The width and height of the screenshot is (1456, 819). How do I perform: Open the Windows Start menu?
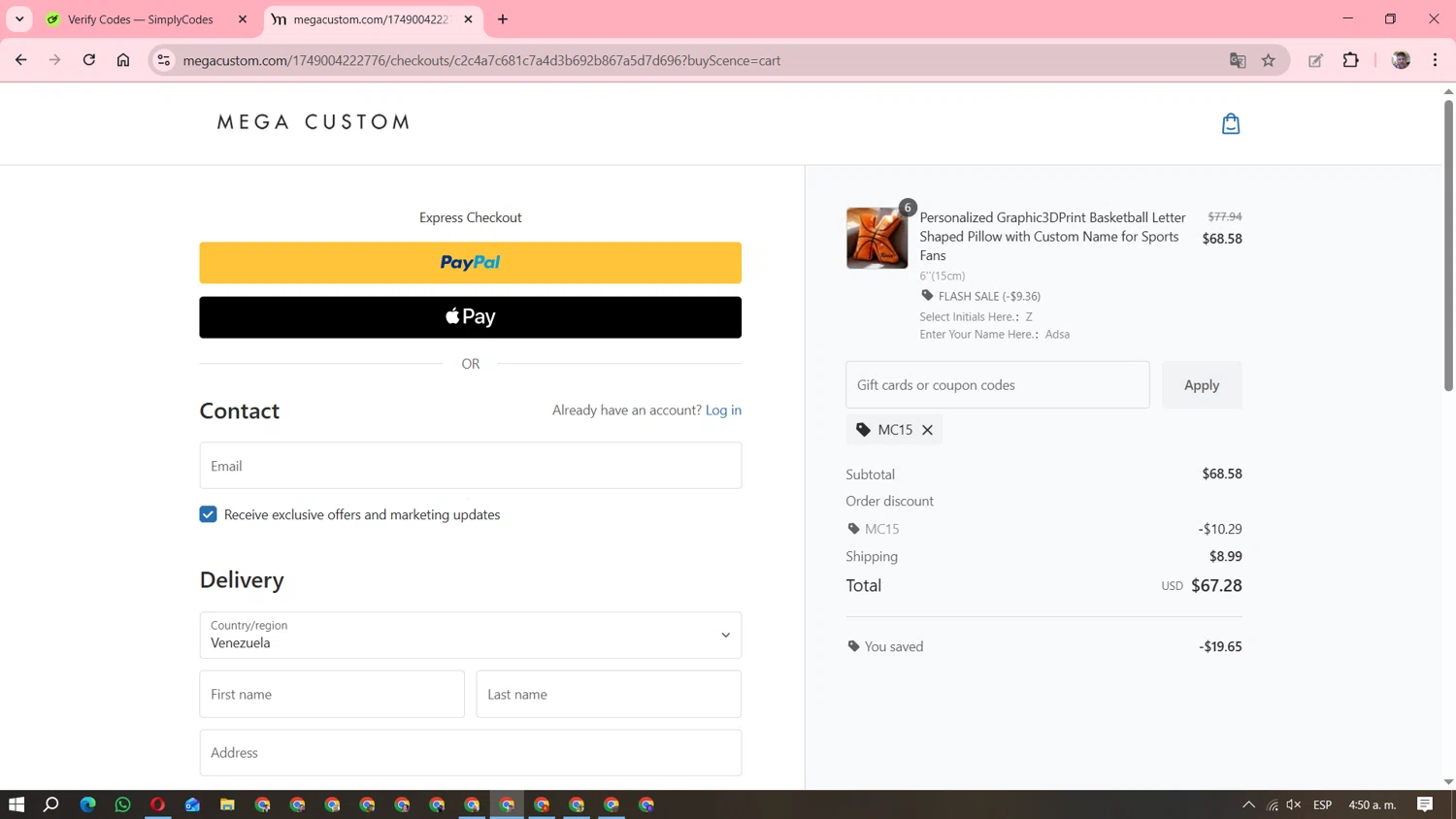click(17, 804)
